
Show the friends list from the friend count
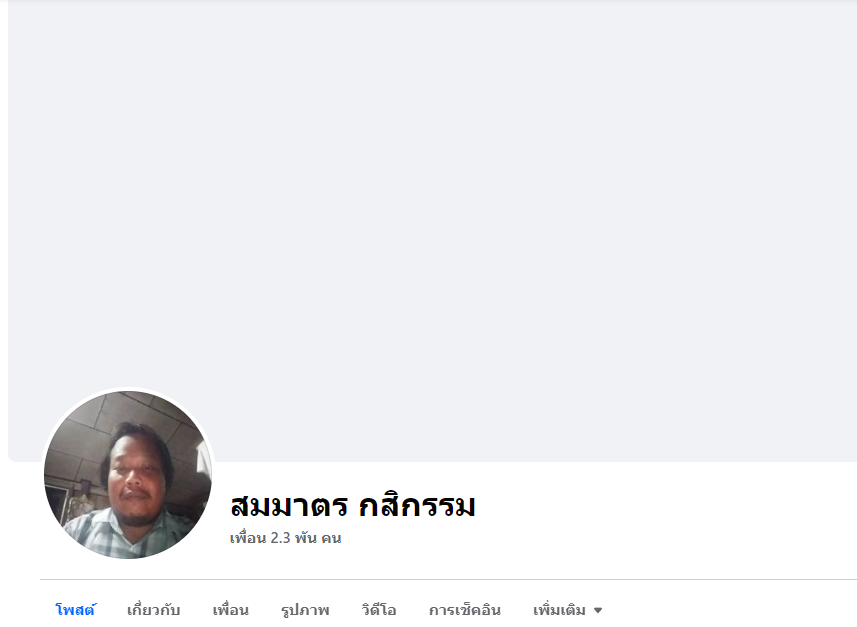pos(285,538)
